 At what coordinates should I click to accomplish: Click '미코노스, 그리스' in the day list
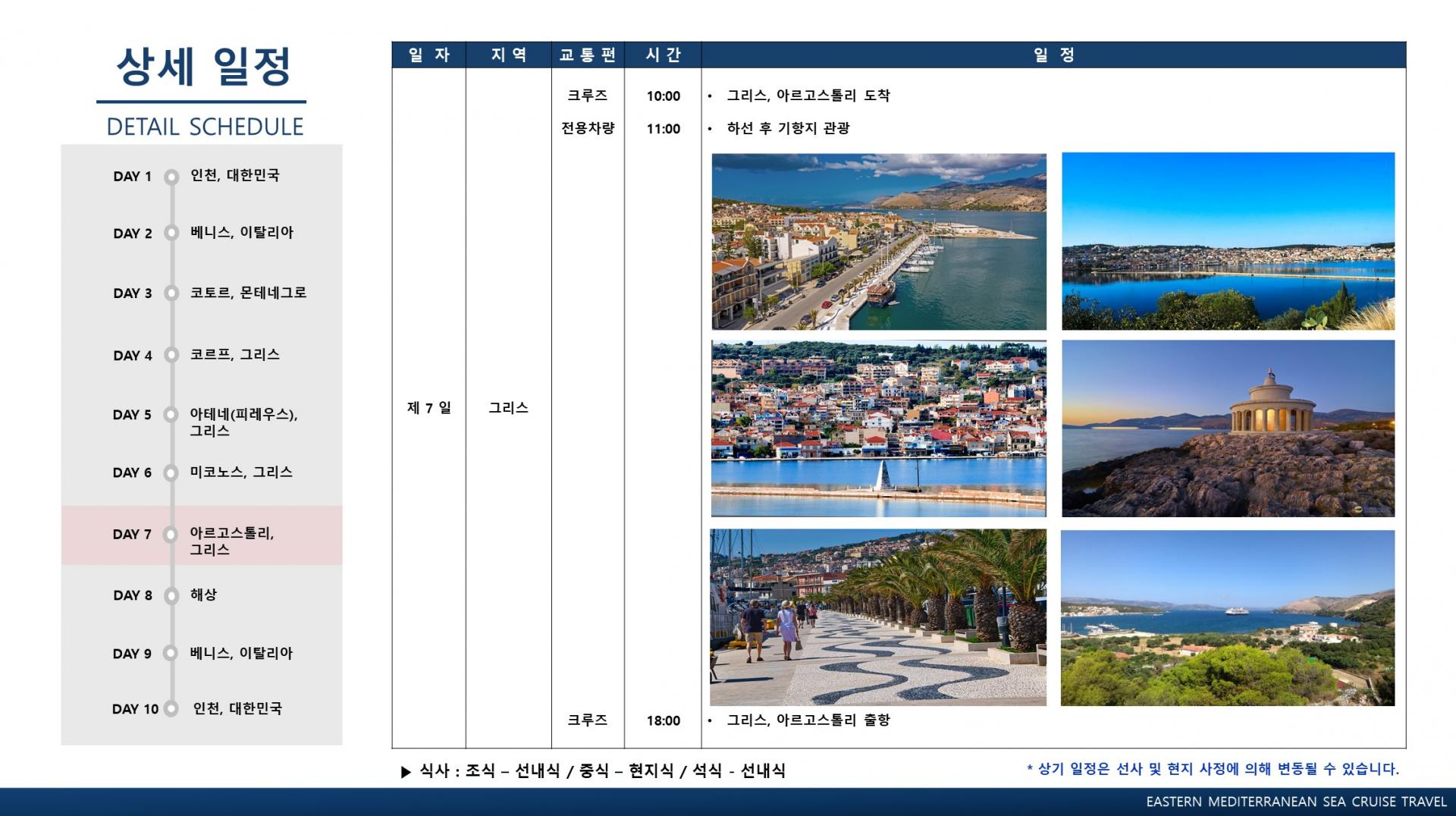pos(241,472)
